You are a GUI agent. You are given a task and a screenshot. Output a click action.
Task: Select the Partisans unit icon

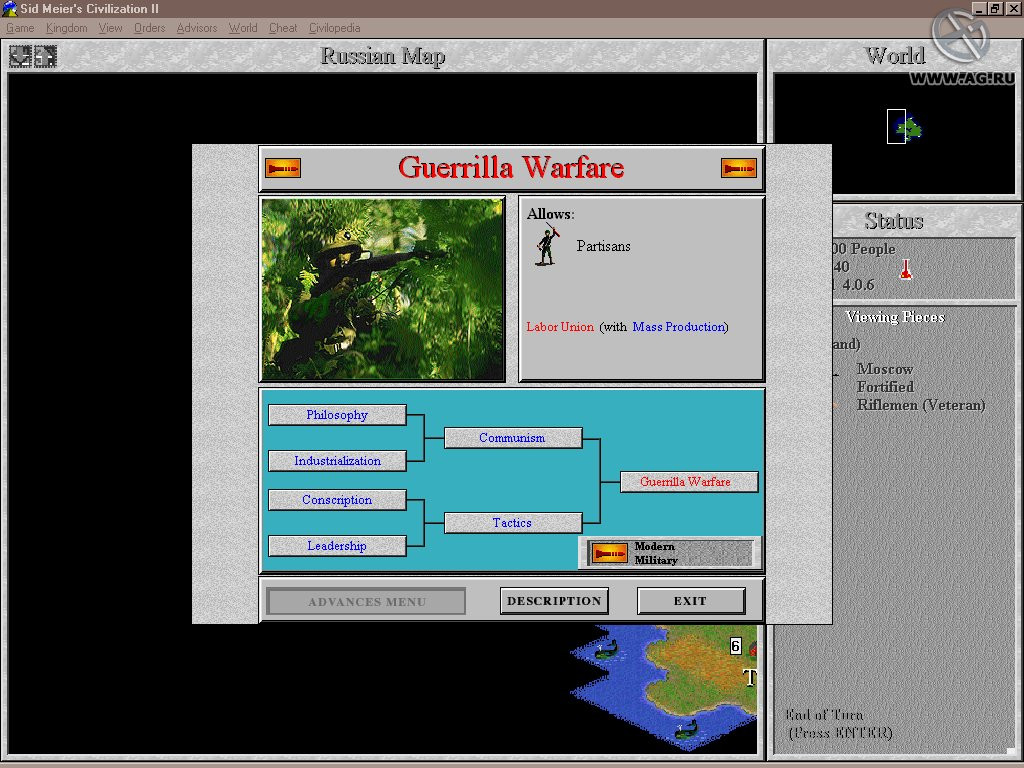coord(548,245)
